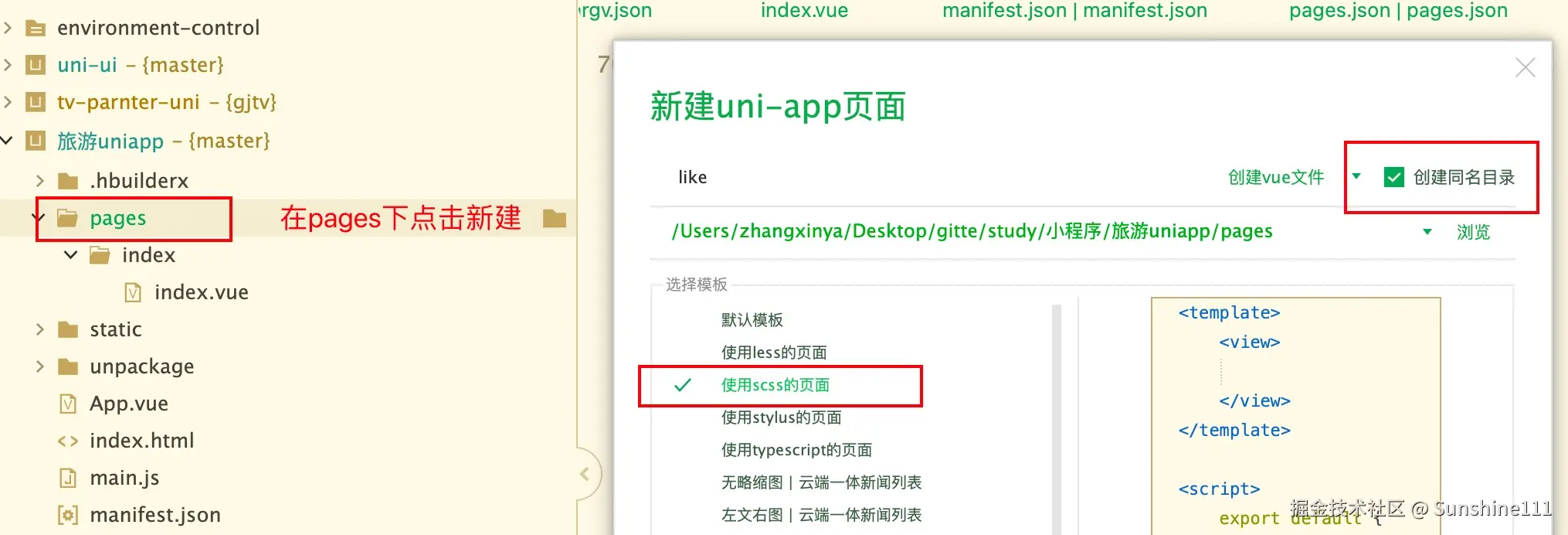Click the index folder icon

pos(100,255)
